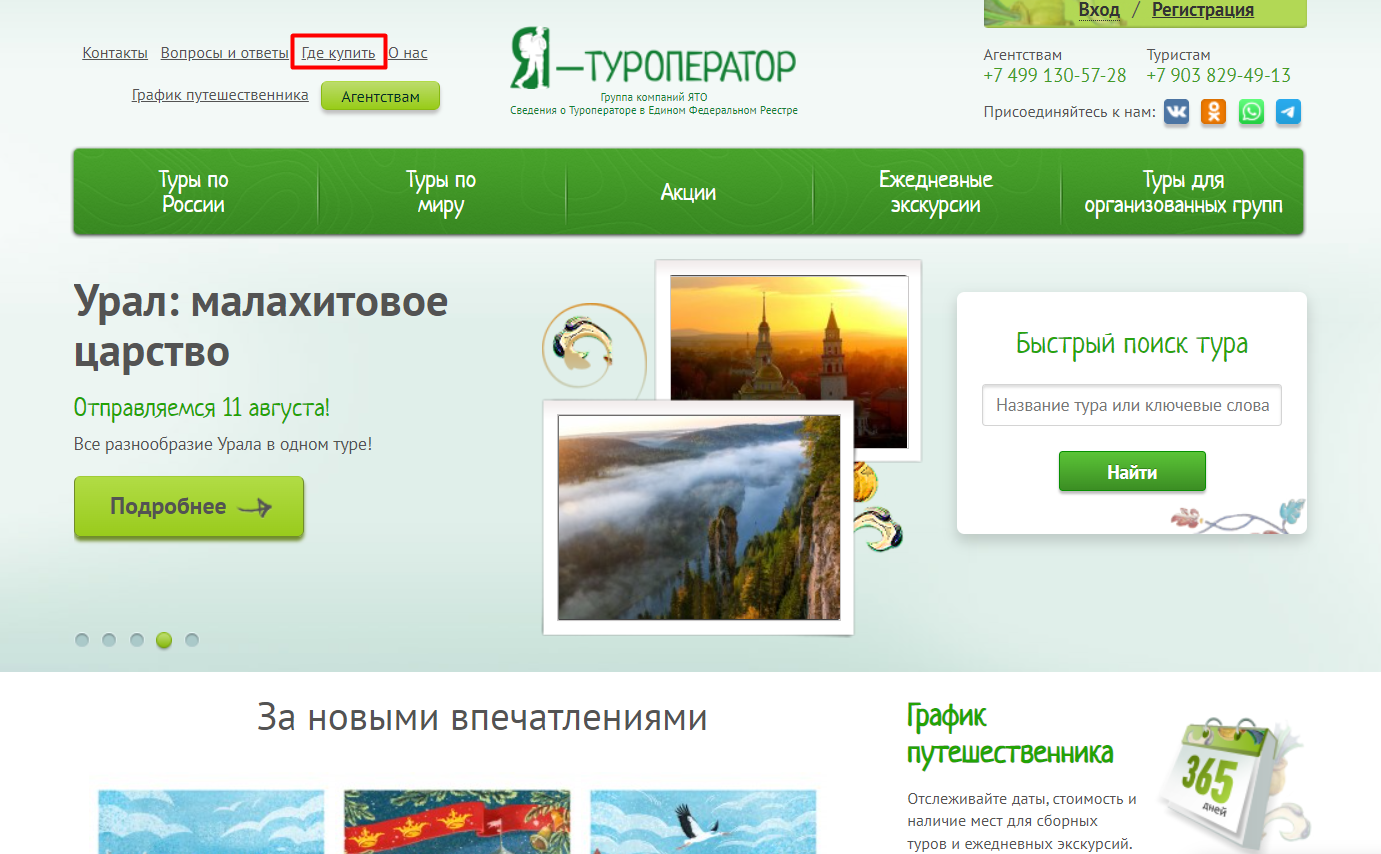Click the Быстрый поиск тура title
The height and width of the screenshot is (854, 1381).
coord(1132,344)
